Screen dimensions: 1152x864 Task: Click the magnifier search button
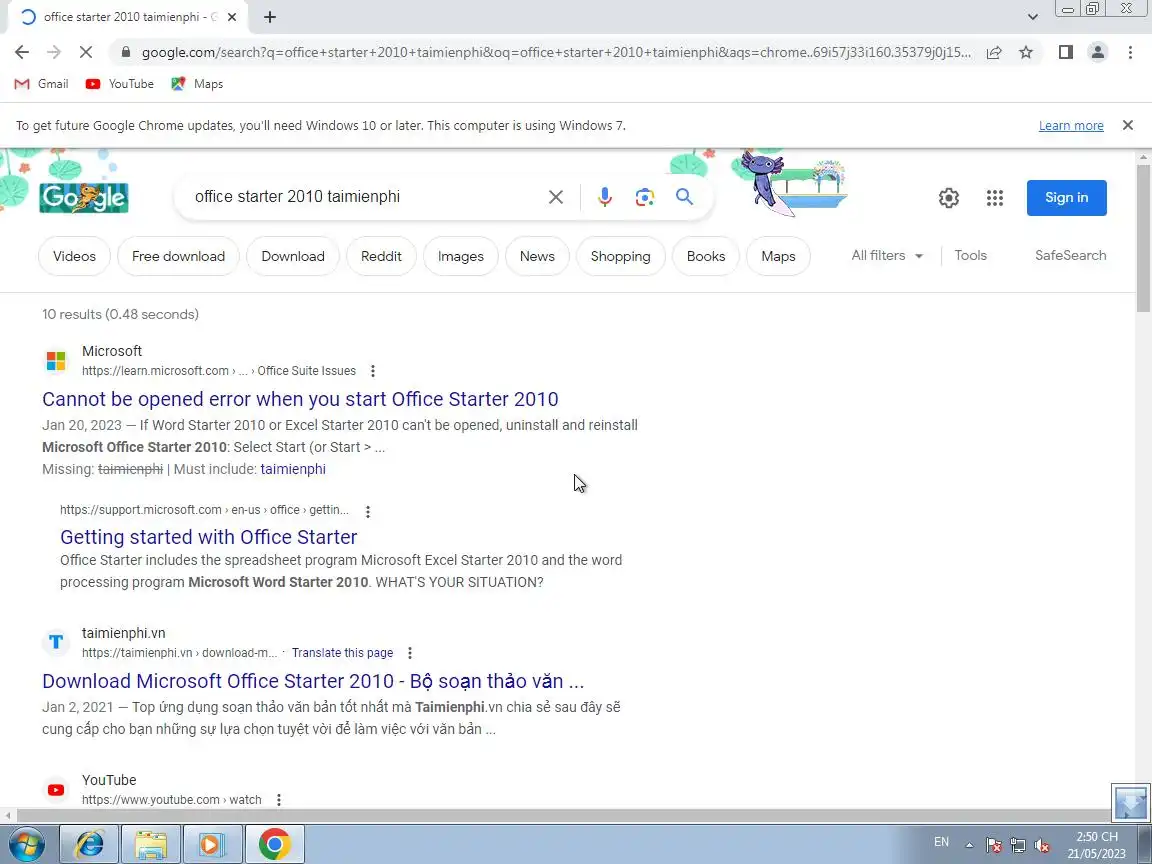[x=684, y=197]
